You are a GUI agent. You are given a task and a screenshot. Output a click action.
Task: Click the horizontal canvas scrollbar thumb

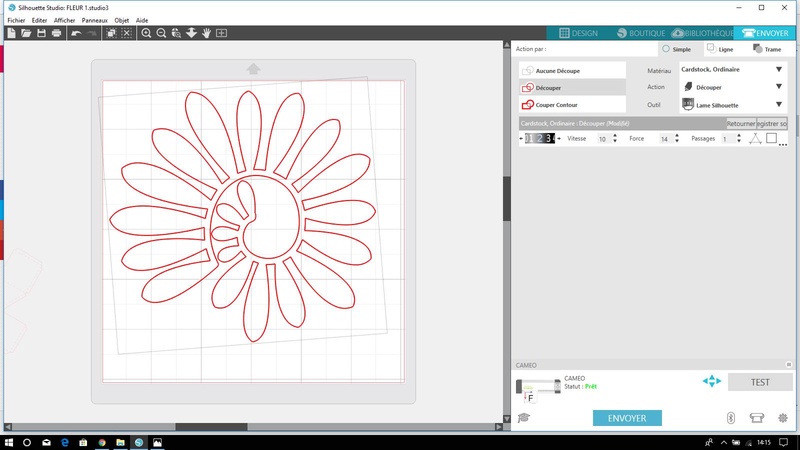coord(211,427)
